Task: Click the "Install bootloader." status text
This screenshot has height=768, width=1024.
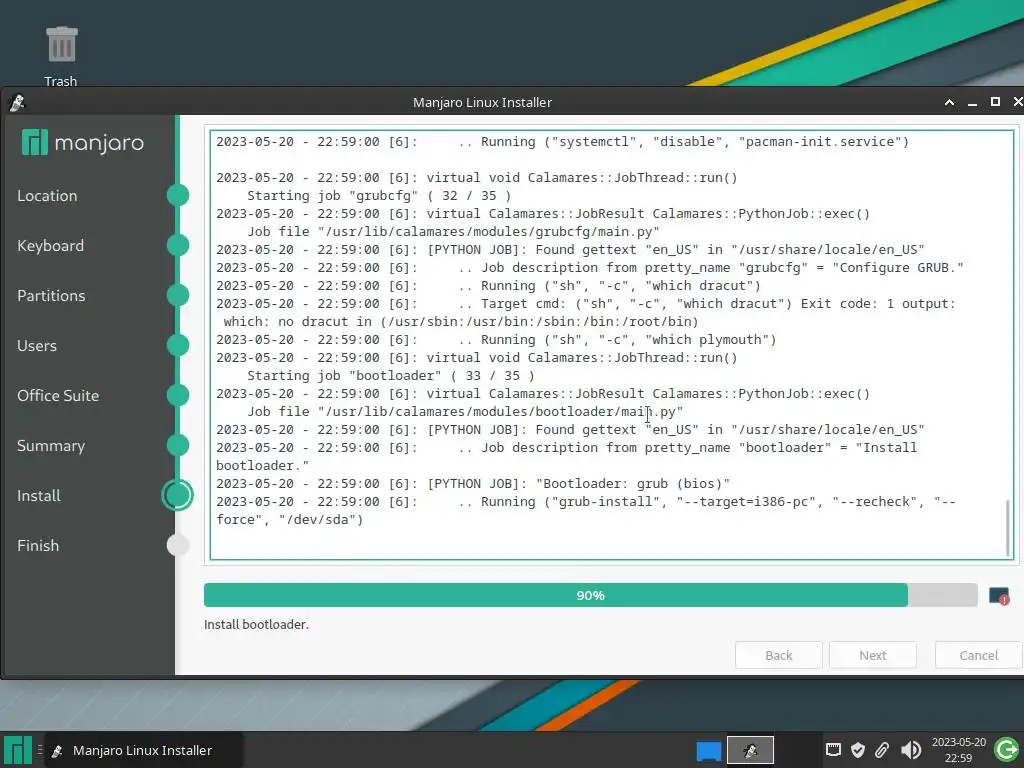Action: point(256,624)
